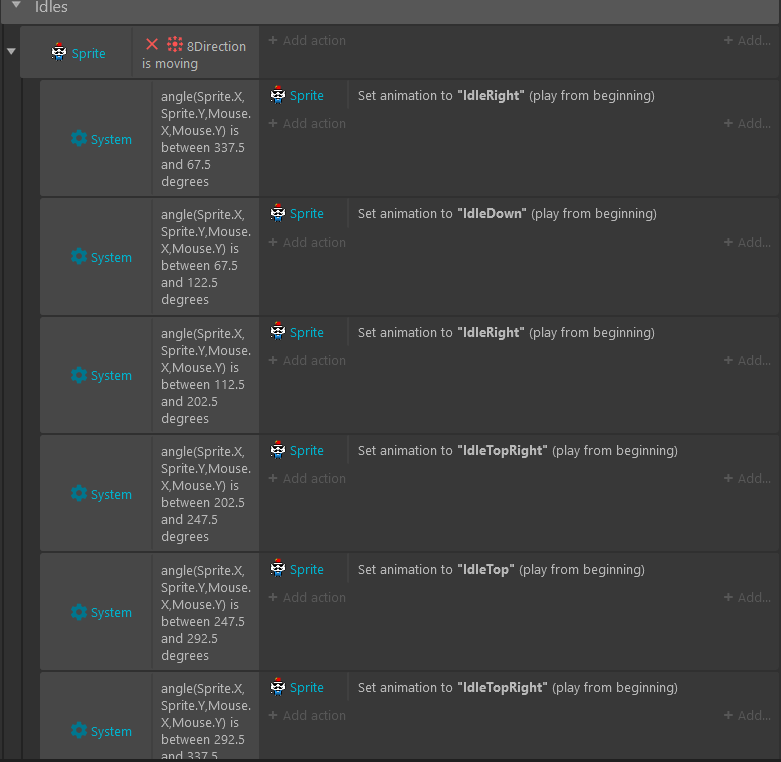Click Sprite label in IdleTop action
This screenshot has width=781, height=762.
(306, 570)
